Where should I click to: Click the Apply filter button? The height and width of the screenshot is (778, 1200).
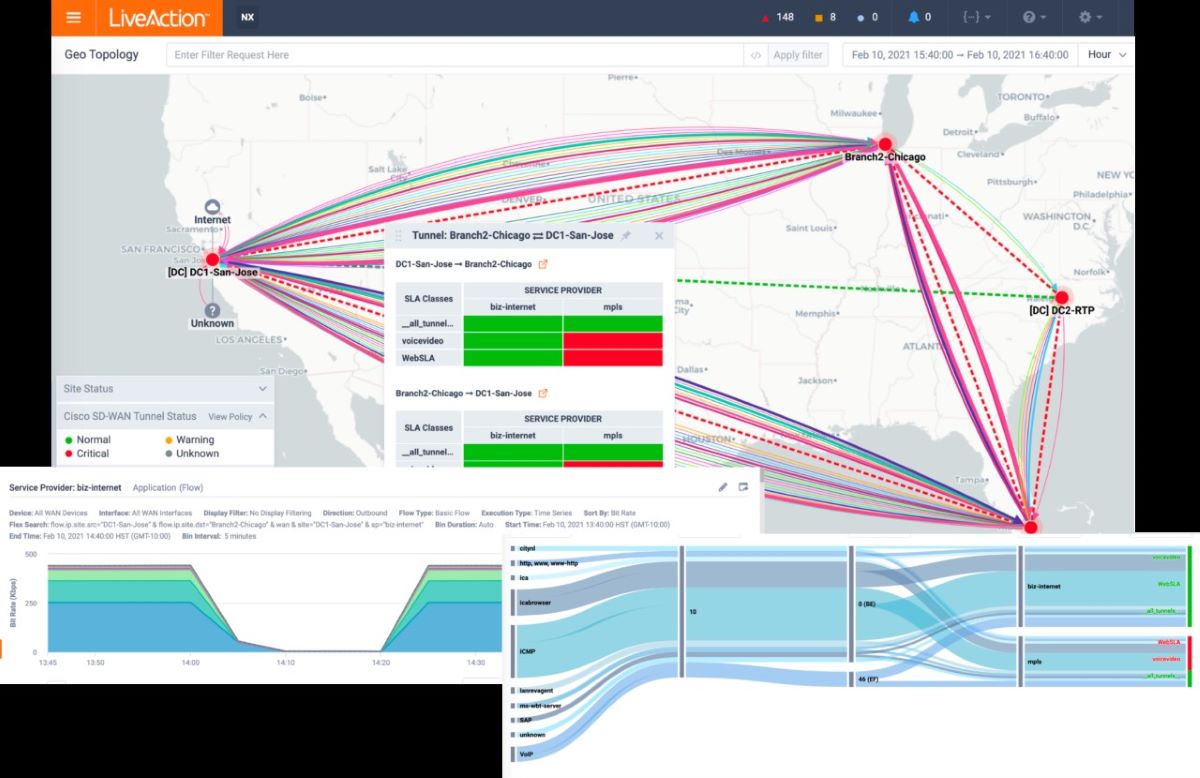(797, 54)
